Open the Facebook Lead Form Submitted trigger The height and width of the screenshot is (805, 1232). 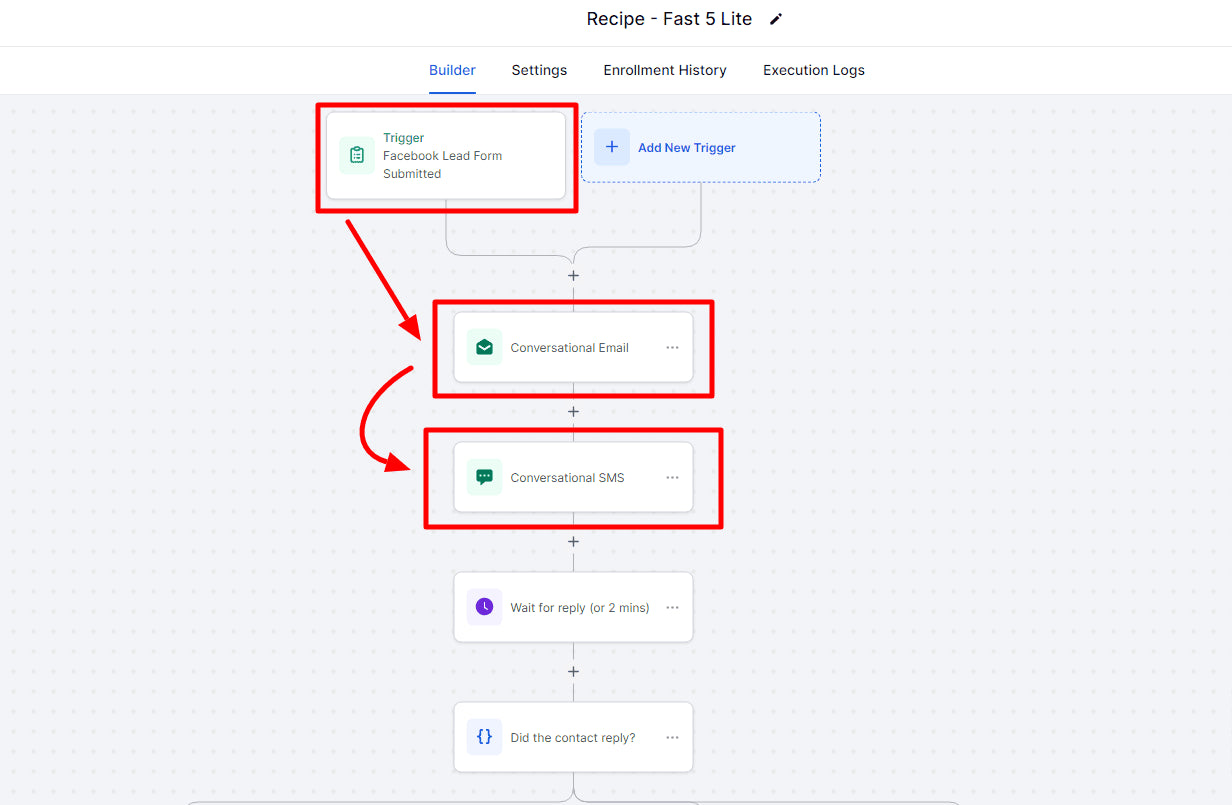click(x=446, y=155)
